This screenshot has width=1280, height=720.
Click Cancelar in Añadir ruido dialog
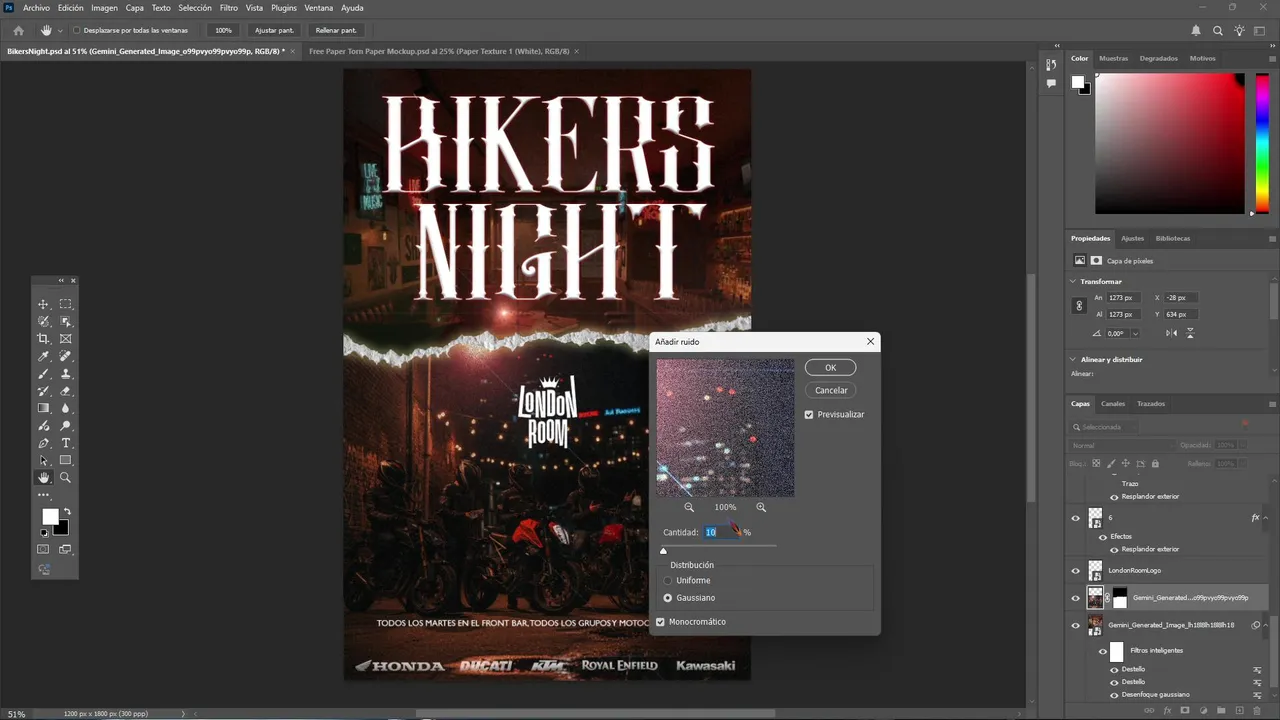(x=830, y=390)
